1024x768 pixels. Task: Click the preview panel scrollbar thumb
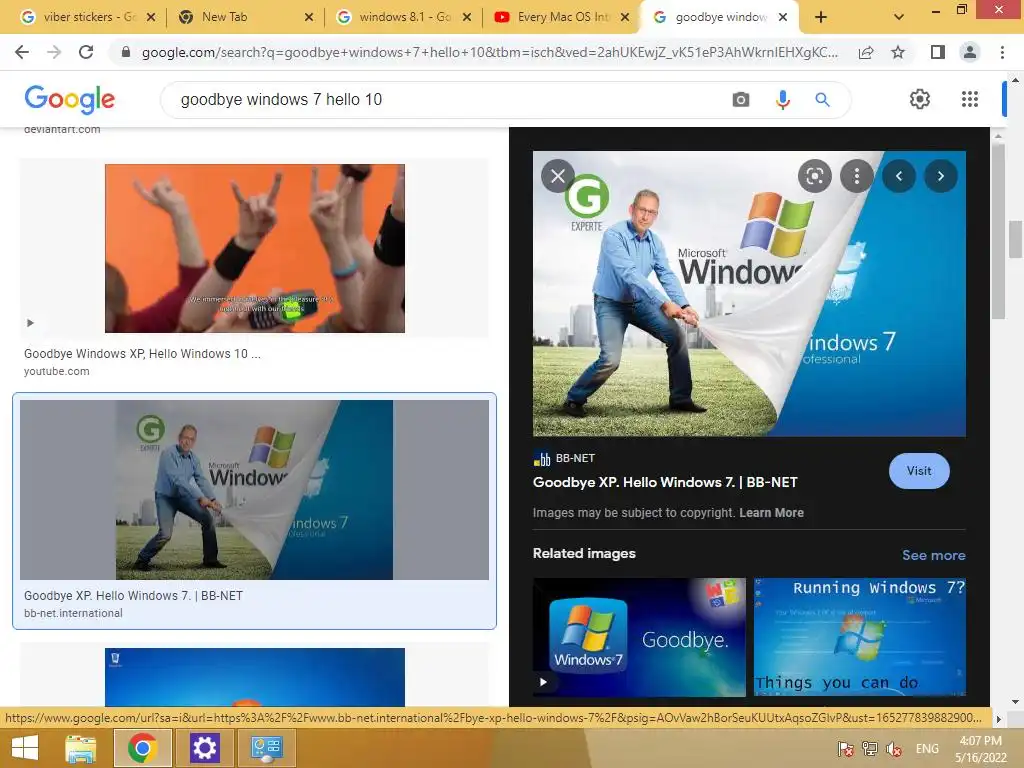998,230
